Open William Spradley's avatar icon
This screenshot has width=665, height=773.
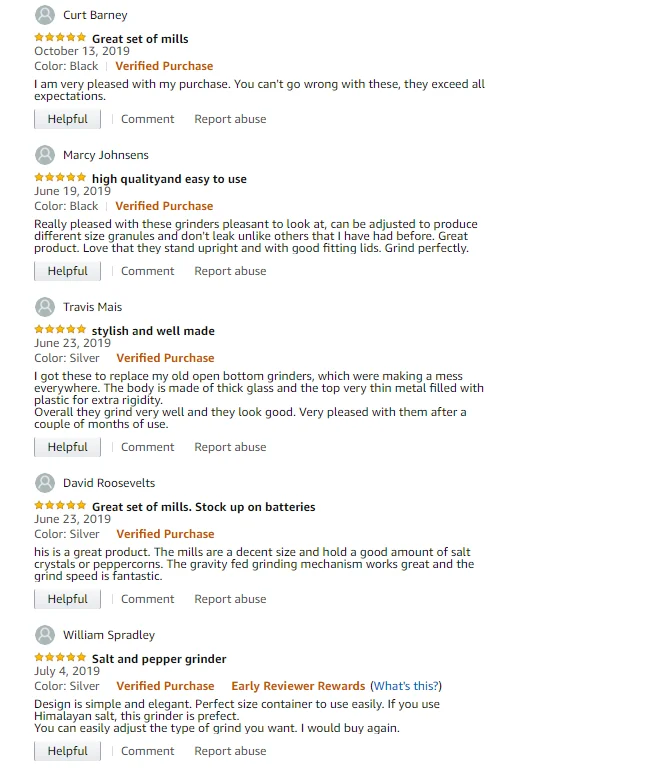[x=44, y=635]
